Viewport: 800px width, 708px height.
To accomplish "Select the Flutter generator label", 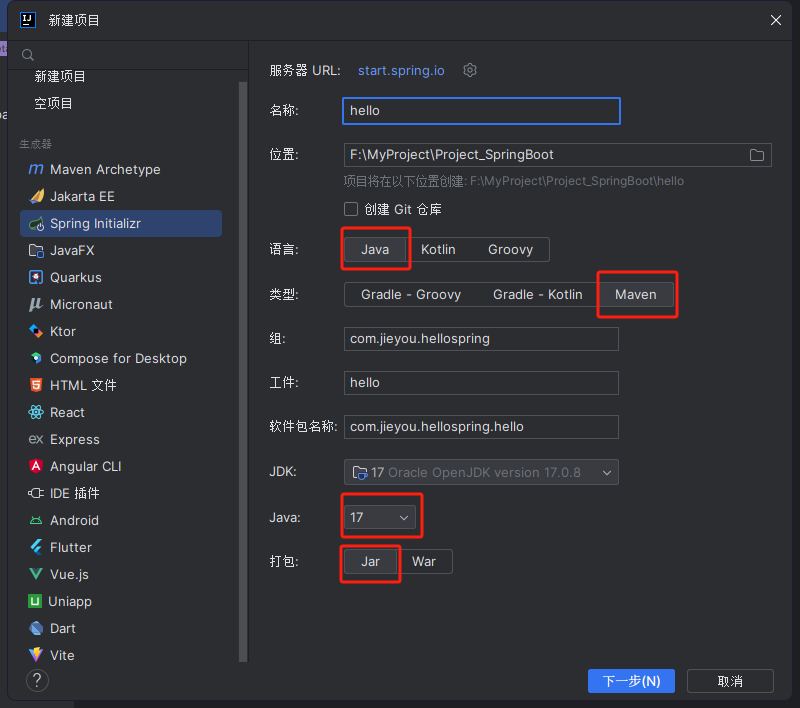I will pyautogui.click(x=71, y=547).
